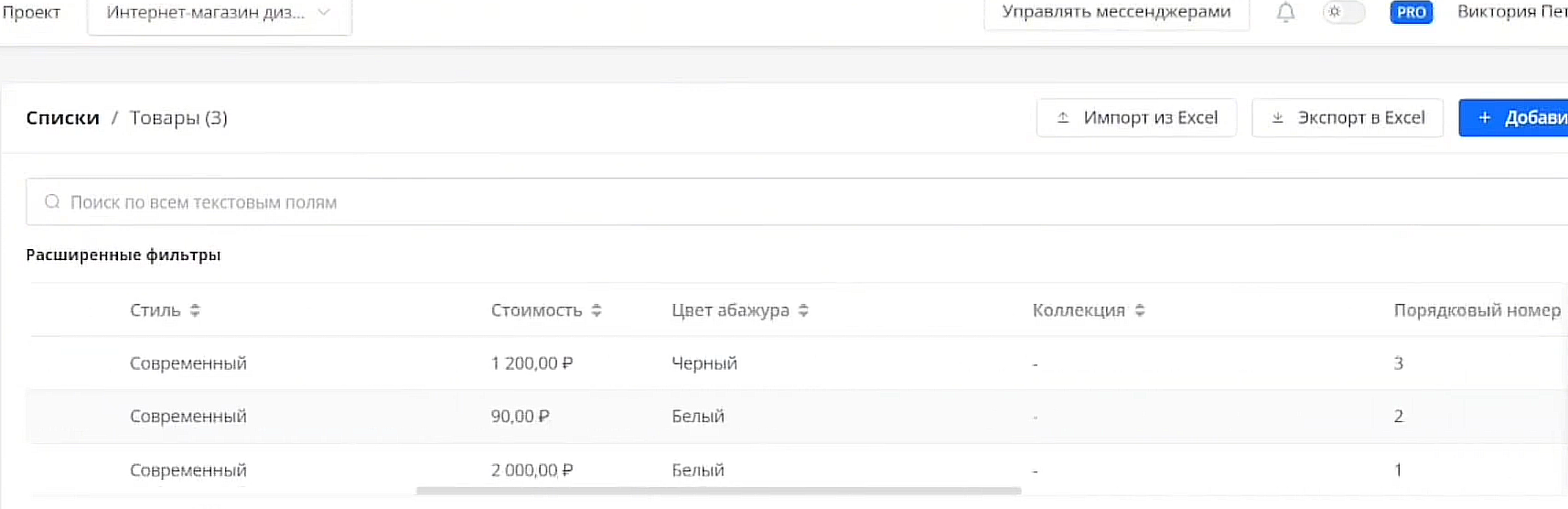Sort by the Стоимость column
Viewport: 1568px width, 509px height.
tap(596, 311)
